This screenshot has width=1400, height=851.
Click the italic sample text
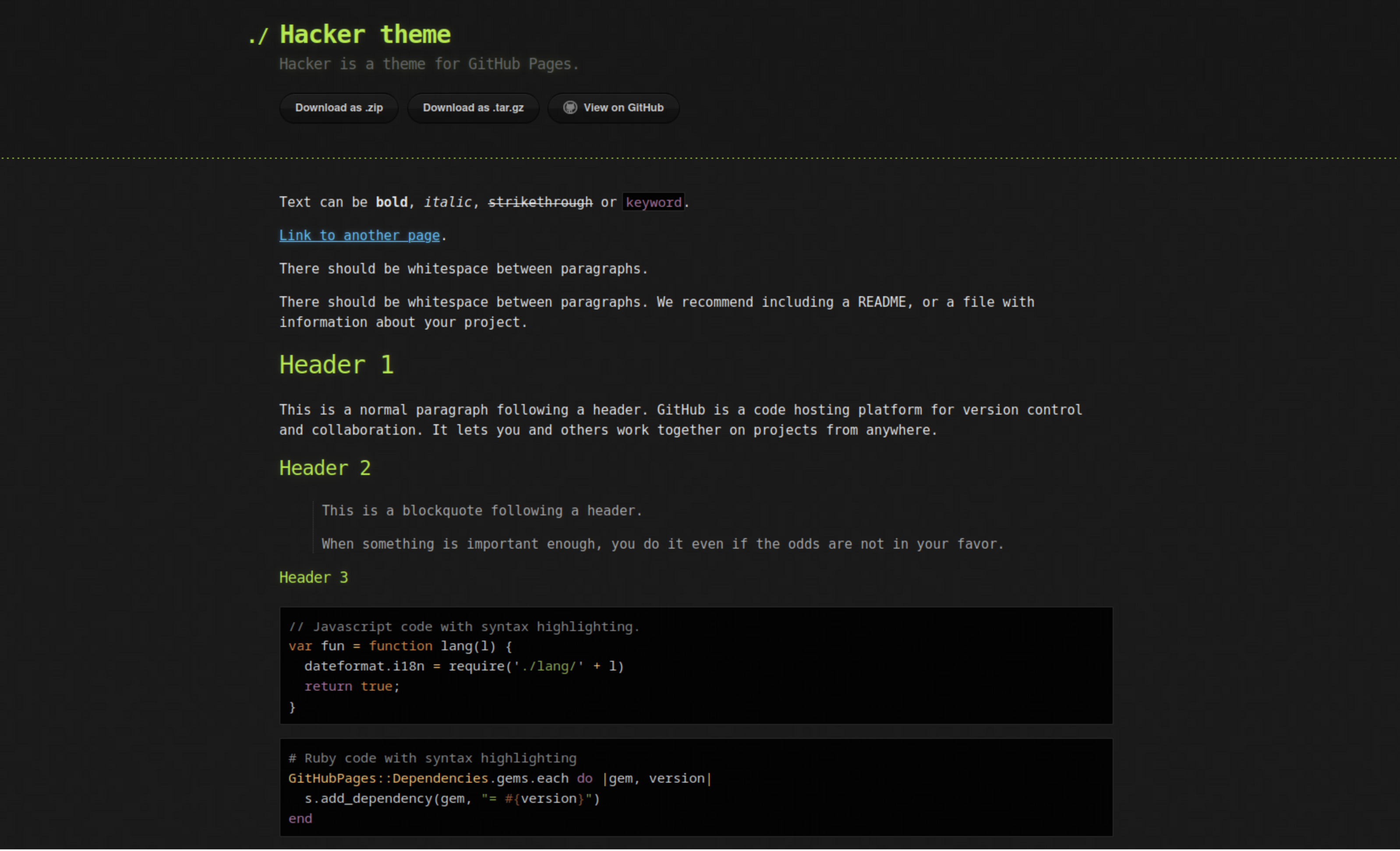447,202
